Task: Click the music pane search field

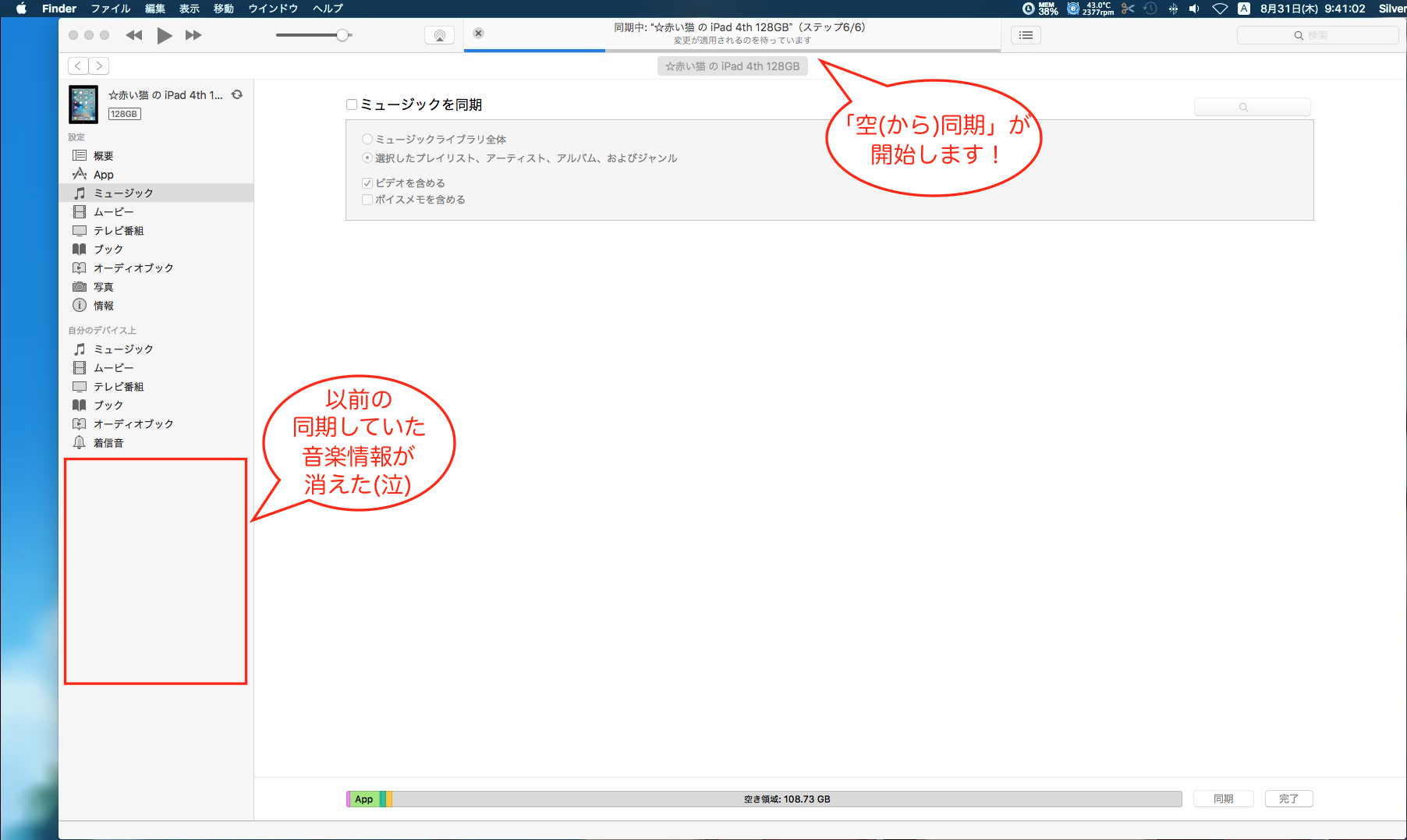Action: tap(1253, 107)
